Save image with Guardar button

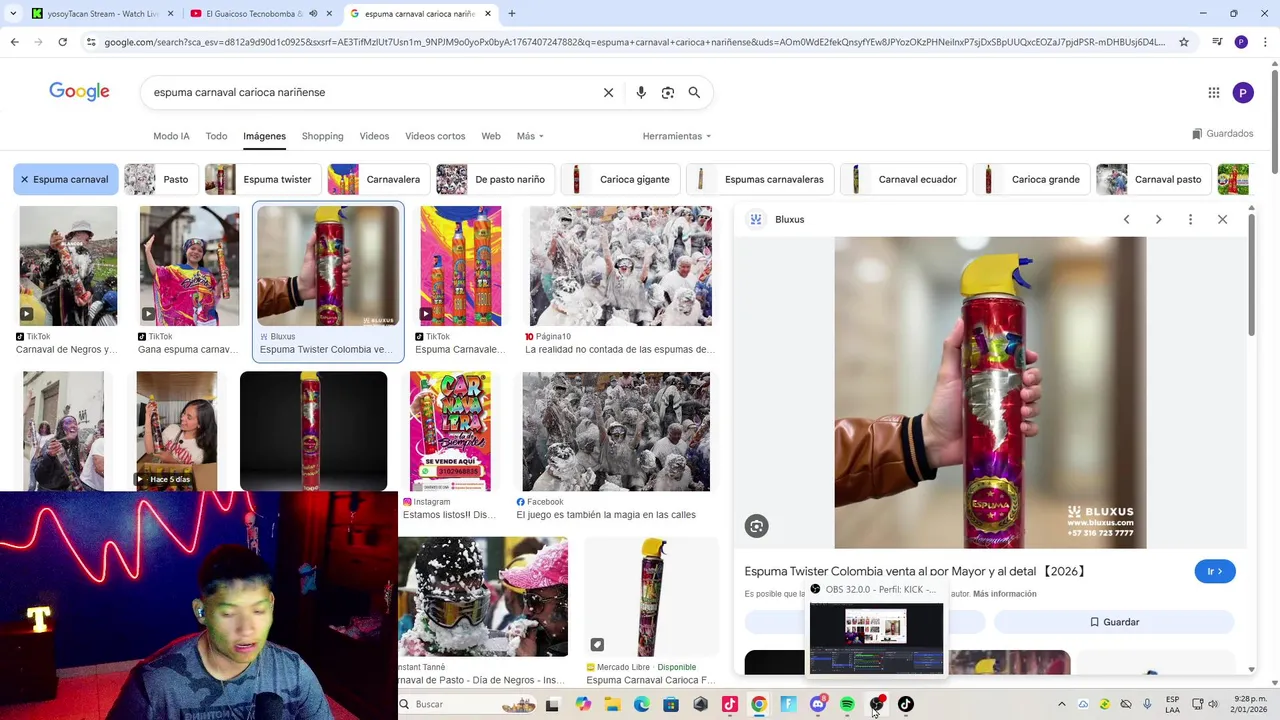(1114, 622)
